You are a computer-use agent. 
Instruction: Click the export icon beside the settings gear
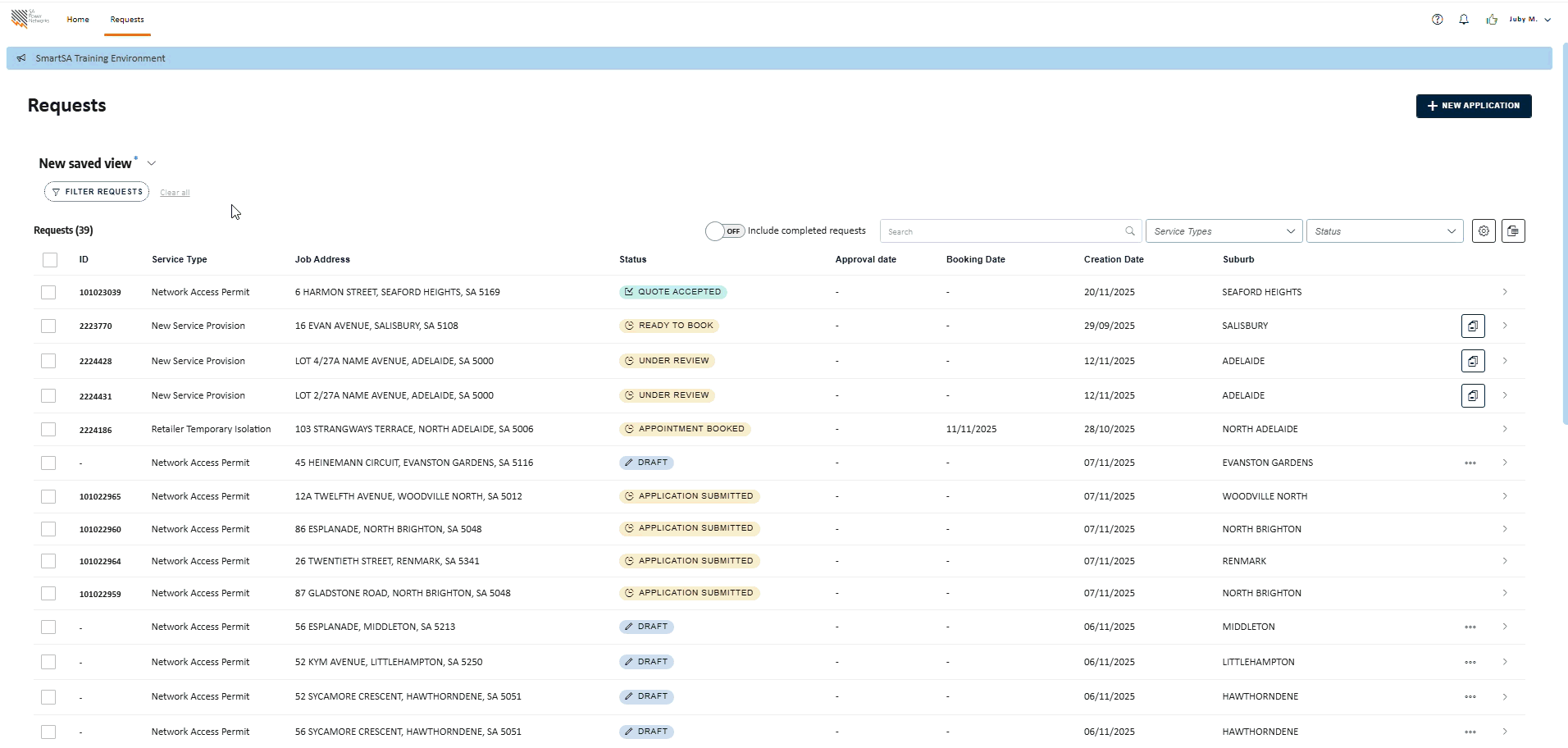pos(1513,231)
